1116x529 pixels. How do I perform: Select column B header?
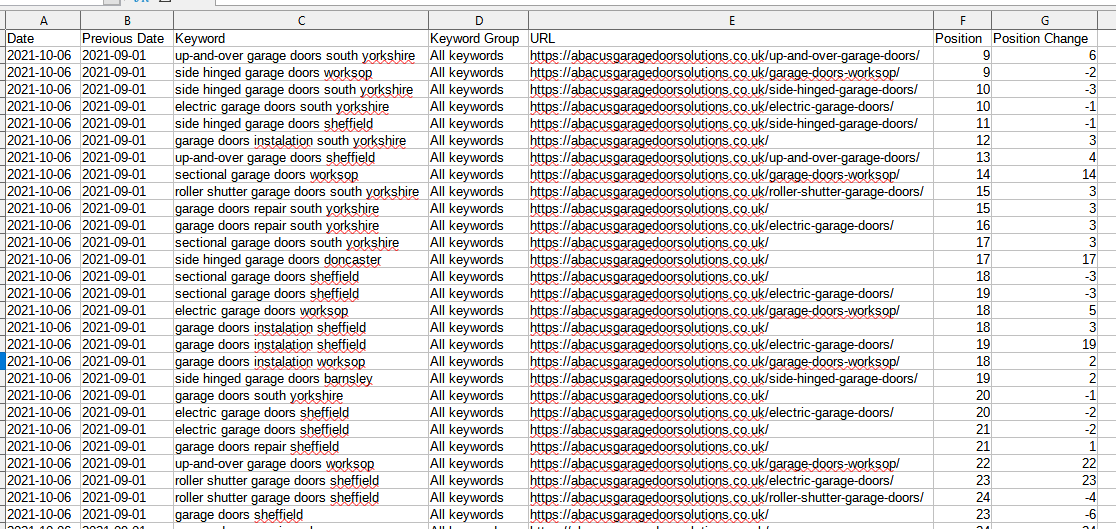[x=127, y=21]
